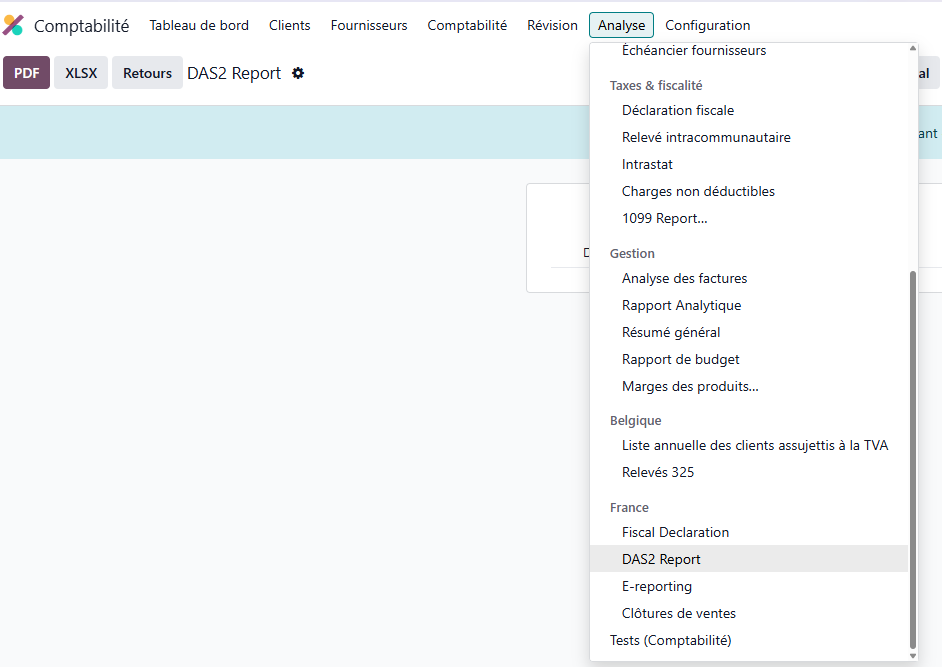This screenshot has height=667, width=942.
Task: Click the dropdown vertical scrollbar thumb
Action: click(913, 460)
